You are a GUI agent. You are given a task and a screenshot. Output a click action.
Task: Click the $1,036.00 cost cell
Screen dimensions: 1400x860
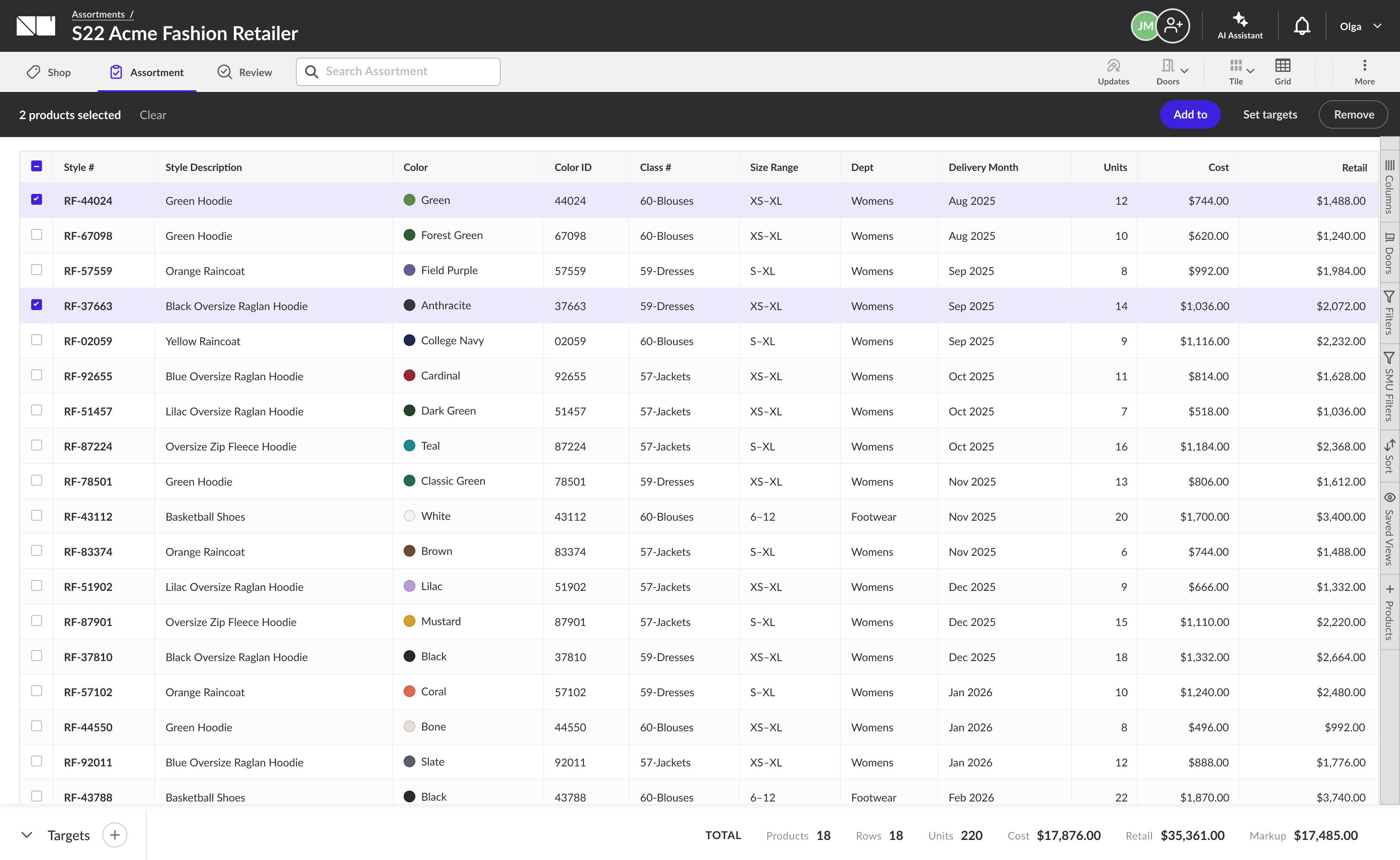(1204, 306)
